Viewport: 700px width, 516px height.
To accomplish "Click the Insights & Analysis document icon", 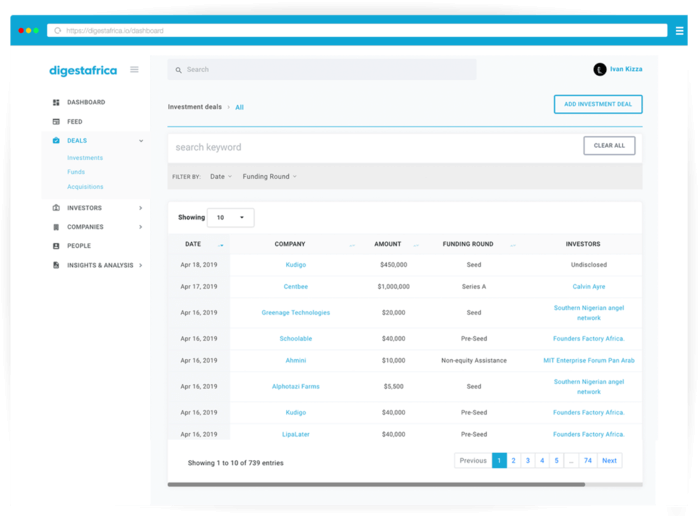I will pos(56,265).
